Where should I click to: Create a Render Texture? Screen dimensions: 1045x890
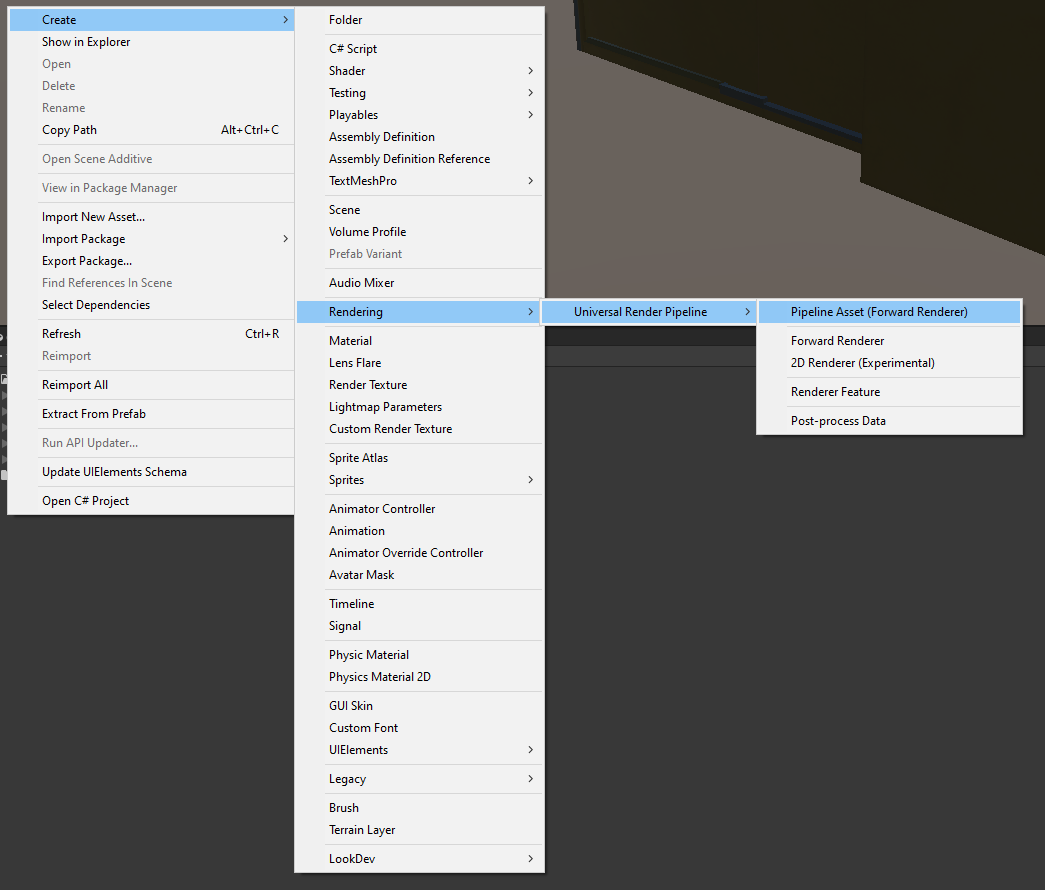[x=419, y=385]
